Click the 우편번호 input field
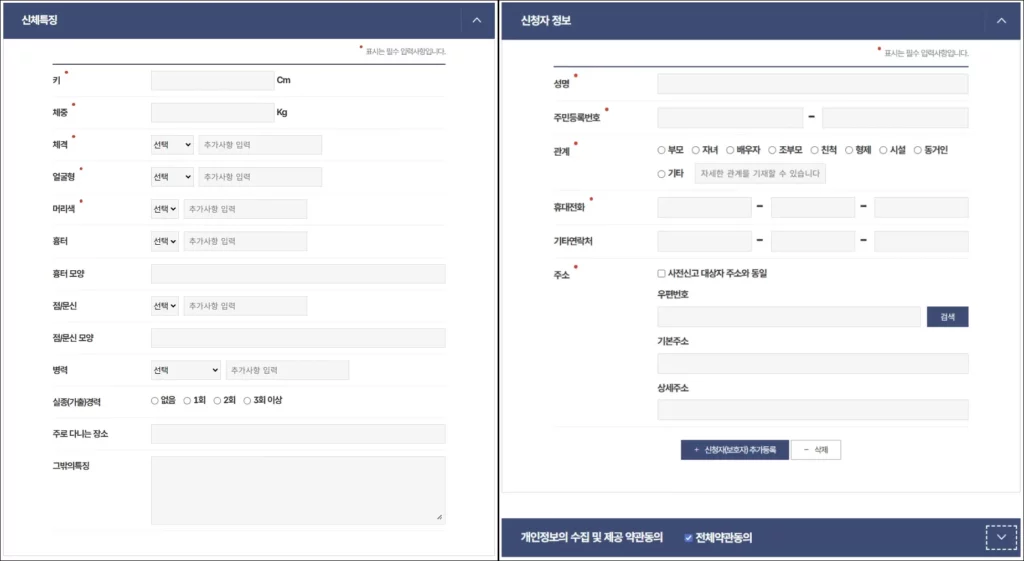Image resolution: width=1024 pixels, height=561 pixels. (789, 317)
